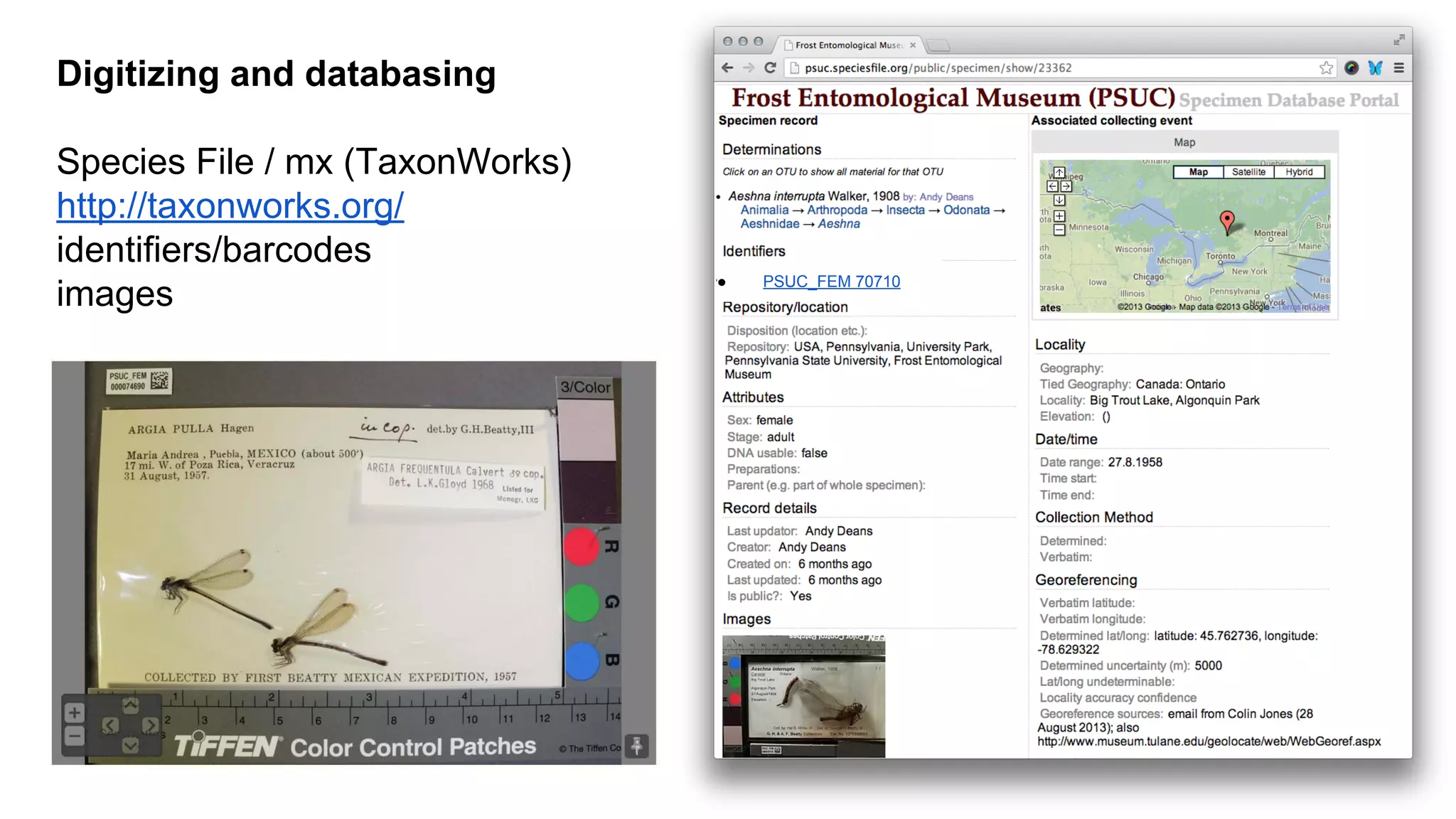Open the browser hamburger menu
The image size is (1456, 819).
(x=1398, y=68)
